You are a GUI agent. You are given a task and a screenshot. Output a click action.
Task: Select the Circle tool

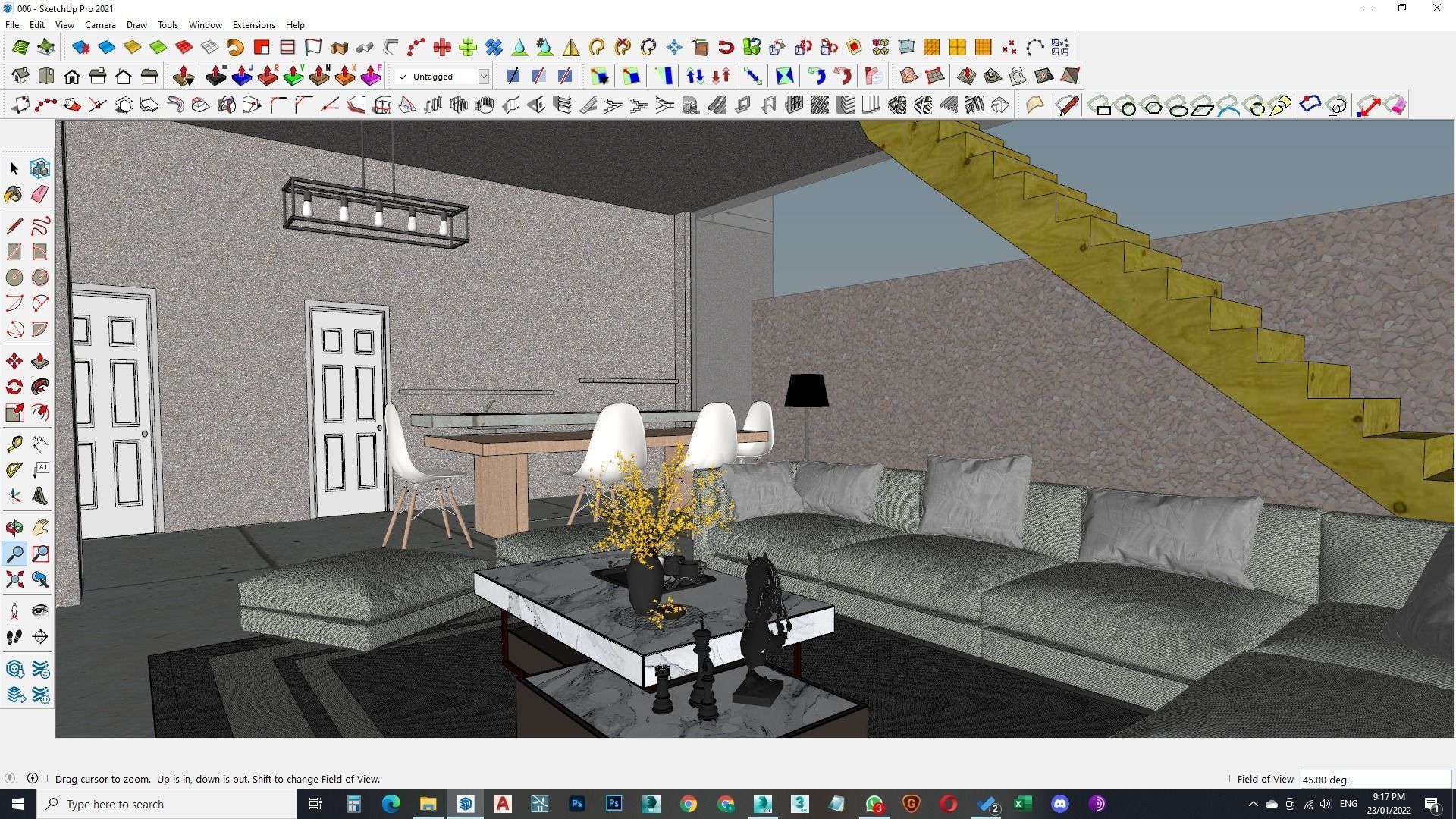[x=14, y=278]
